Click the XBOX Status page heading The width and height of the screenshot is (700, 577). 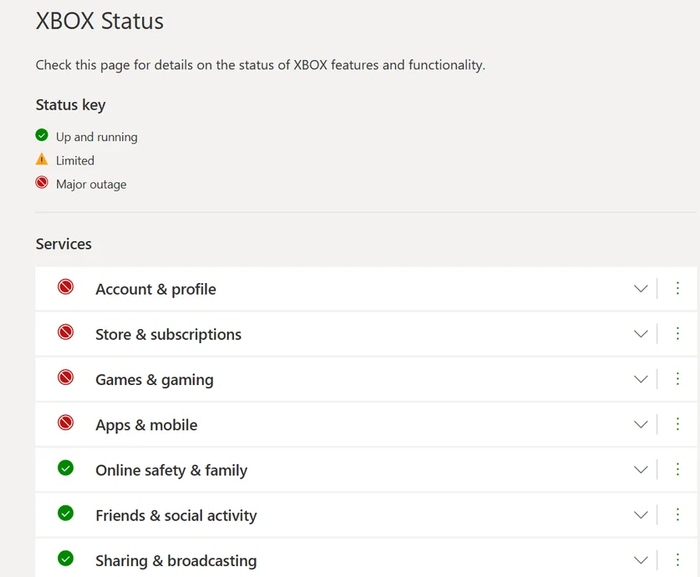click(x=100, y=21)
